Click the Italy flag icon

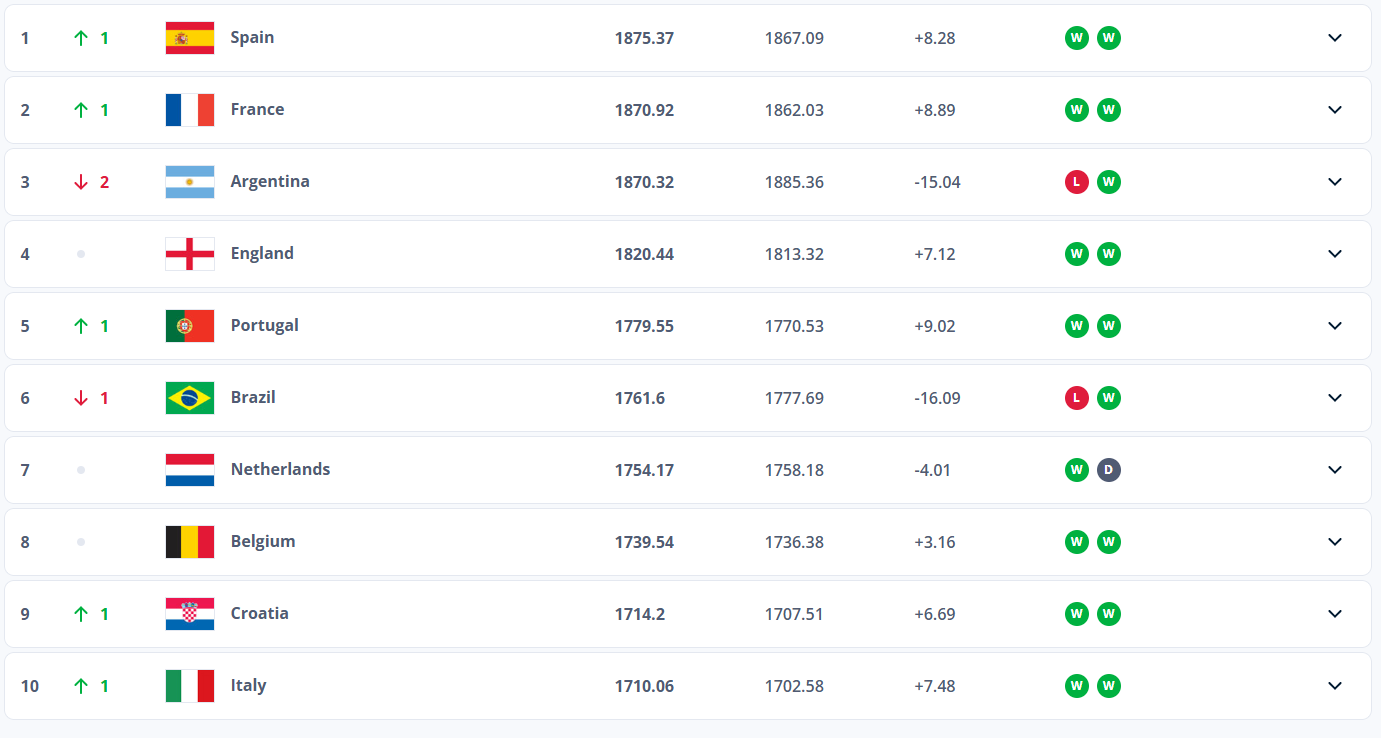coord(190,686)
